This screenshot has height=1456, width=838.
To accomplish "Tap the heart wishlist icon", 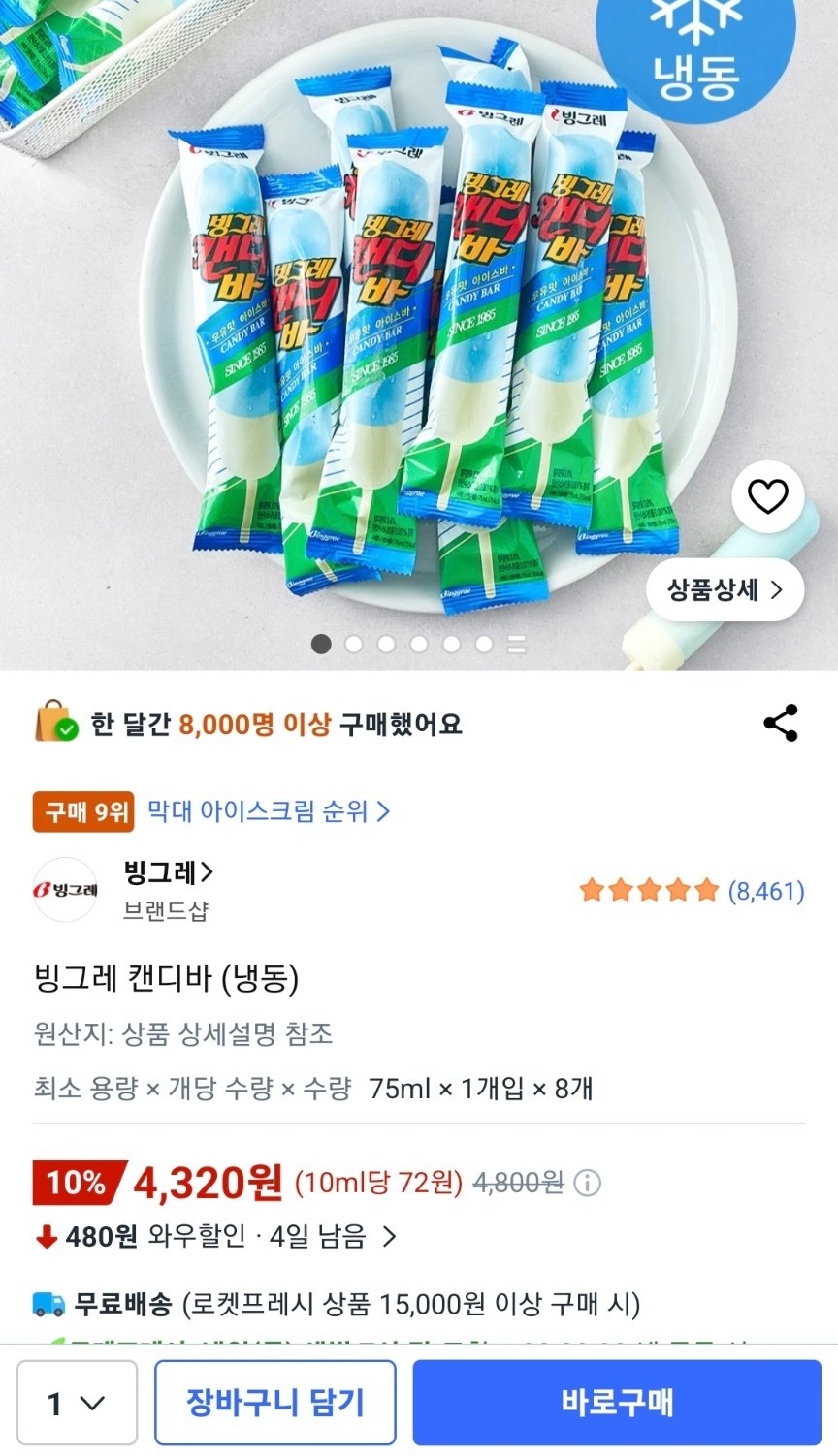I will [x=767, y=497].
